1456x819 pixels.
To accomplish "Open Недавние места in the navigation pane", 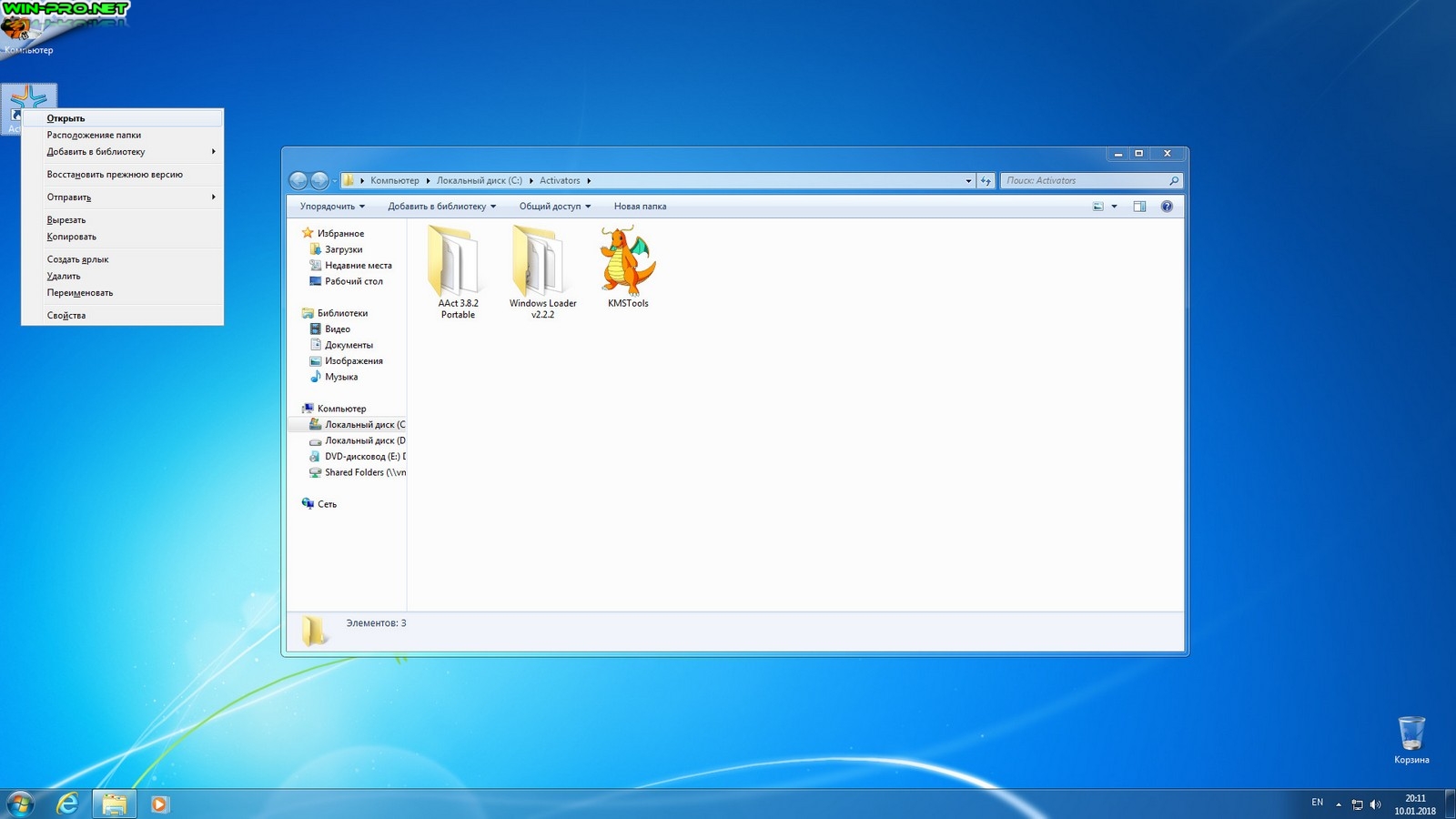I will click(358, 266).
